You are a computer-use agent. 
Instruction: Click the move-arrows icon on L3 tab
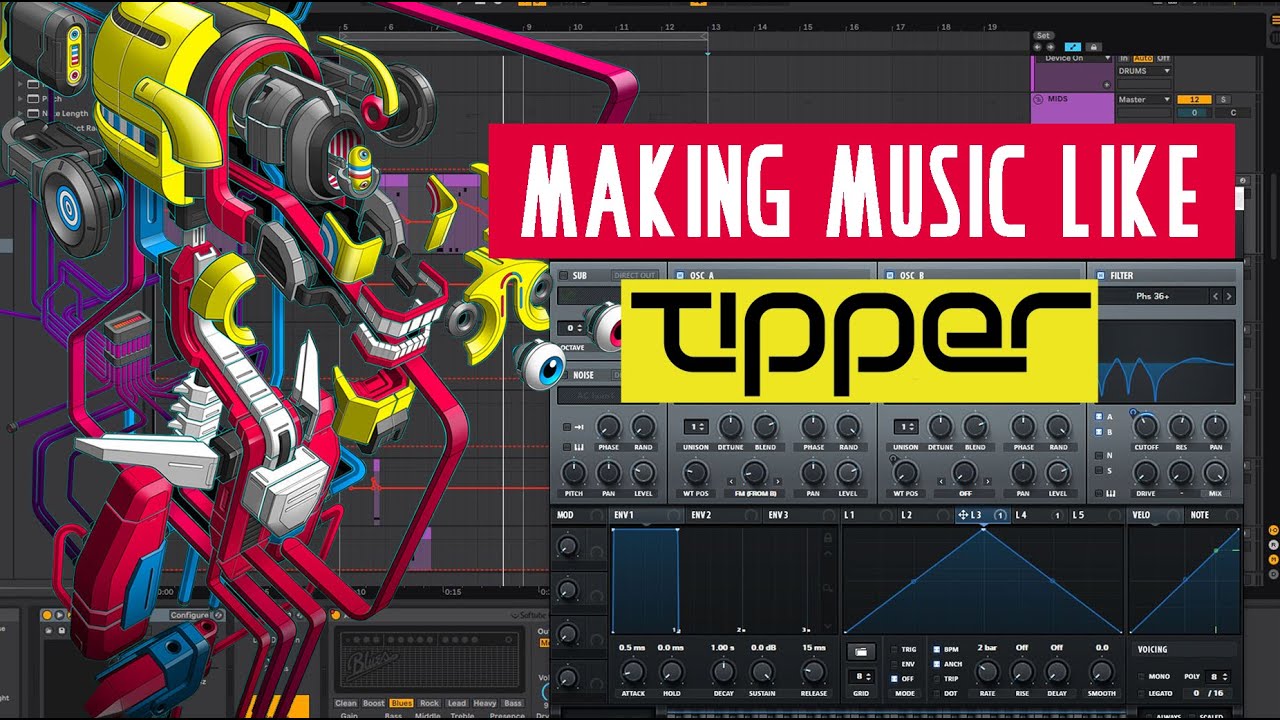[x=962, y=515]
